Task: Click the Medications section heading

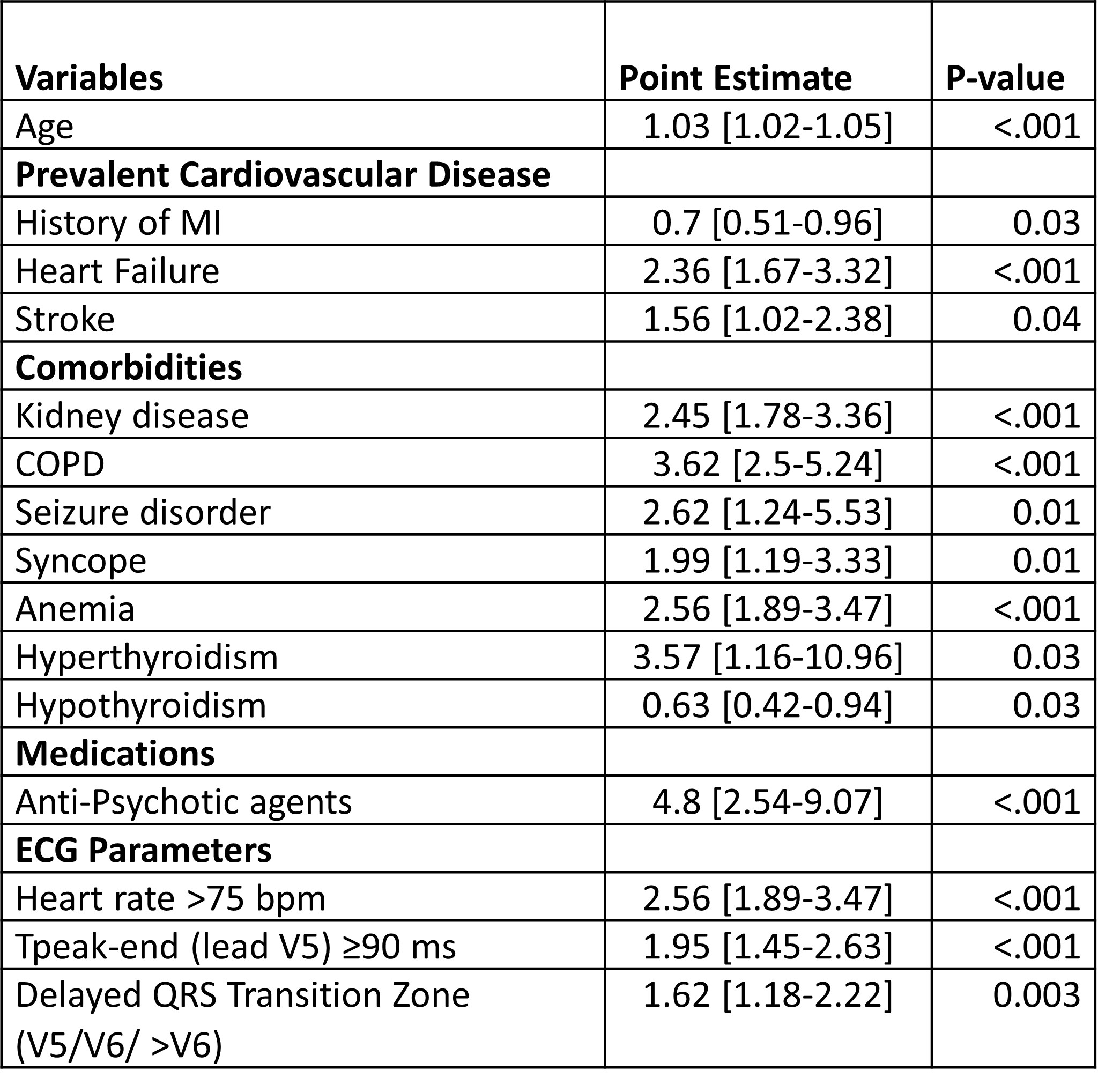Action: (x=115, y=754)
